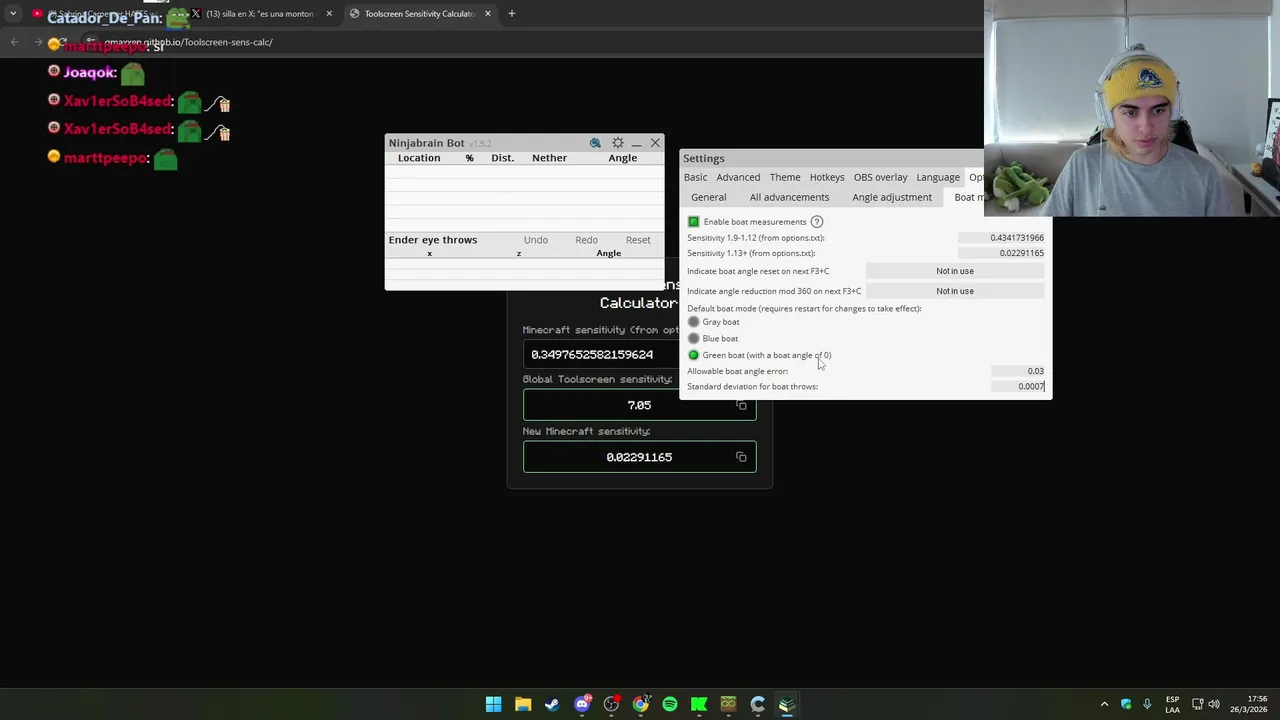The height and width of the screenshot is (720, 1280).
Task: Toggle Enable boat measurements checkbox
Action: pyautogui.click(x=693, y=222)
